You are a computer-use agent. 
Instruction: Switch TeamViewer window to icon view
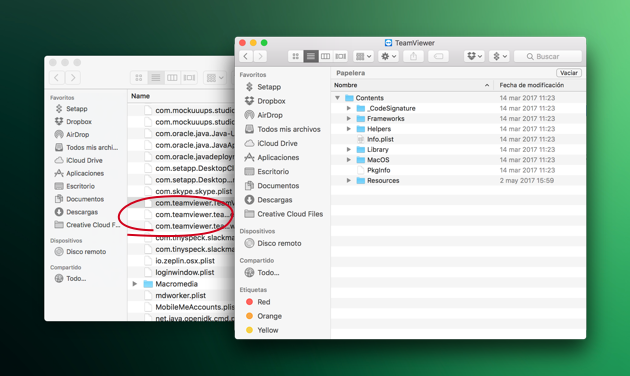pos(296,56)
